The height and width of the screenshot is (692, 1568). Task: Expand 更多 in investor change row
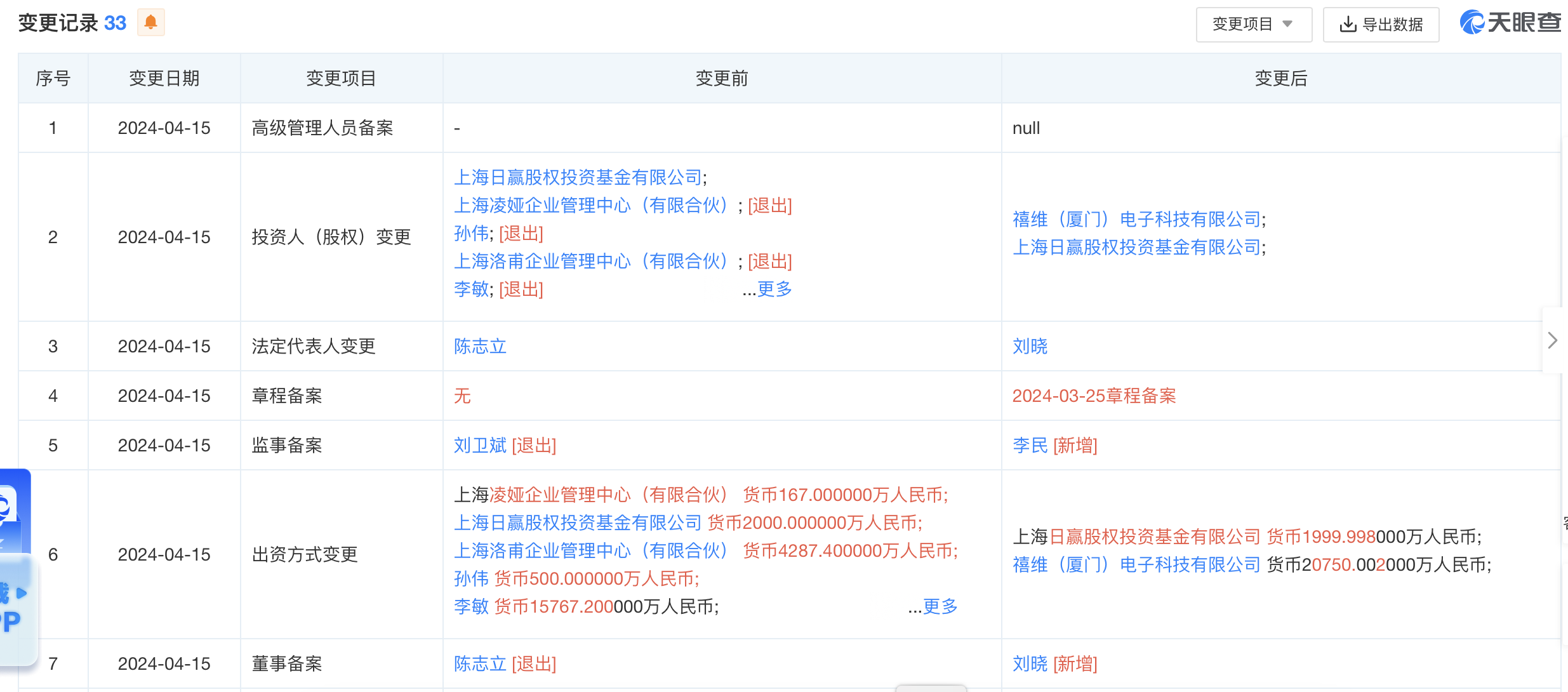(x=774, y=289)
